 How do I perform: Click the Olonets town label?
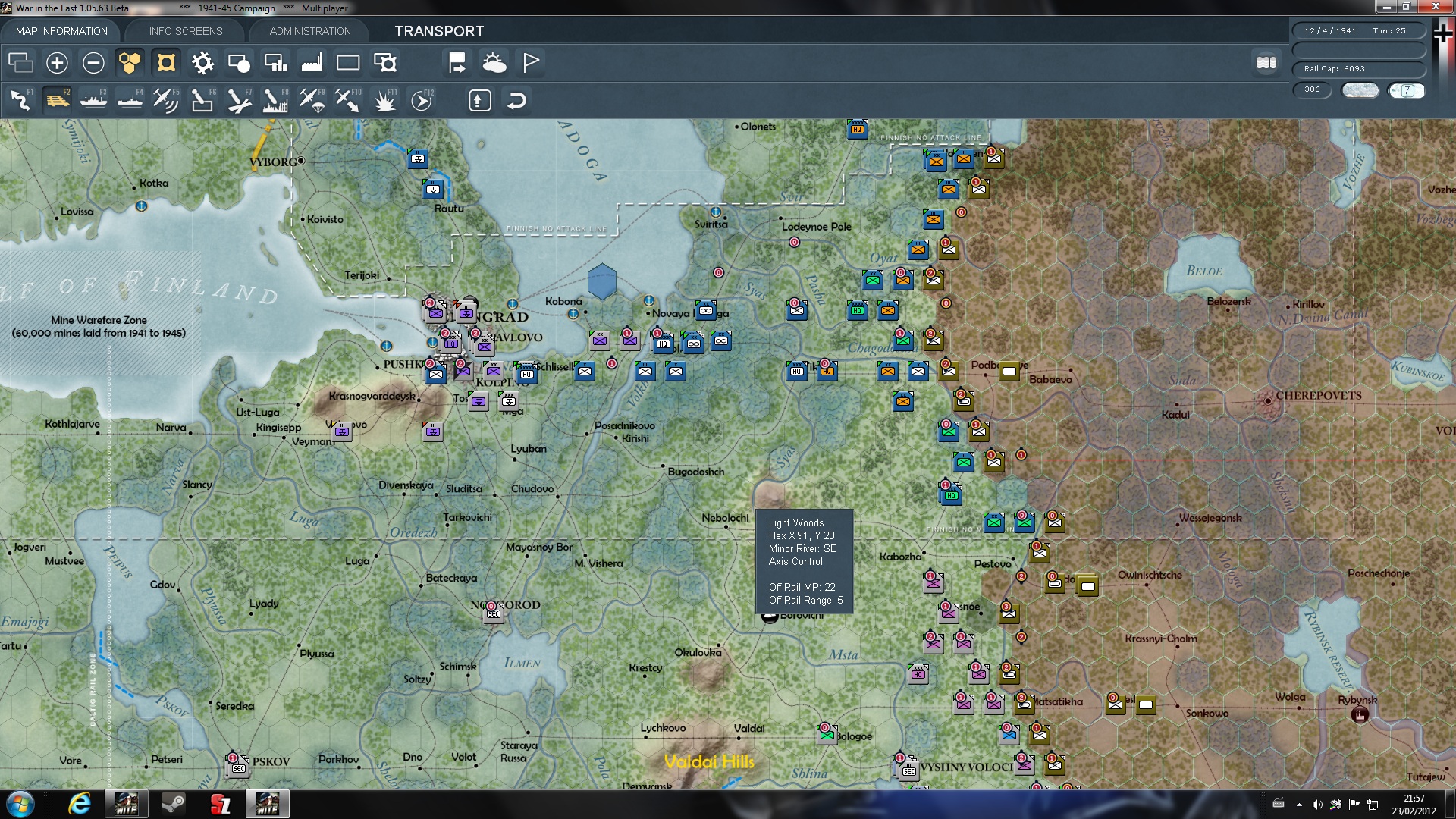[x=758, y=127]
